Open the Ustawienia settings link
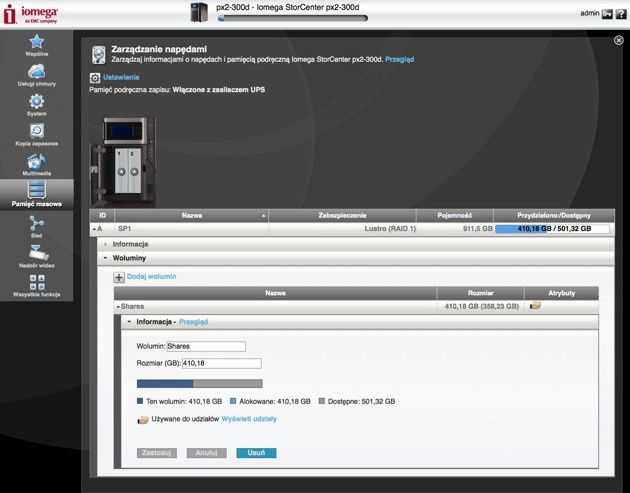Viewport: 630px width, 493px height. pyautogui.click(x=121, y=77)
